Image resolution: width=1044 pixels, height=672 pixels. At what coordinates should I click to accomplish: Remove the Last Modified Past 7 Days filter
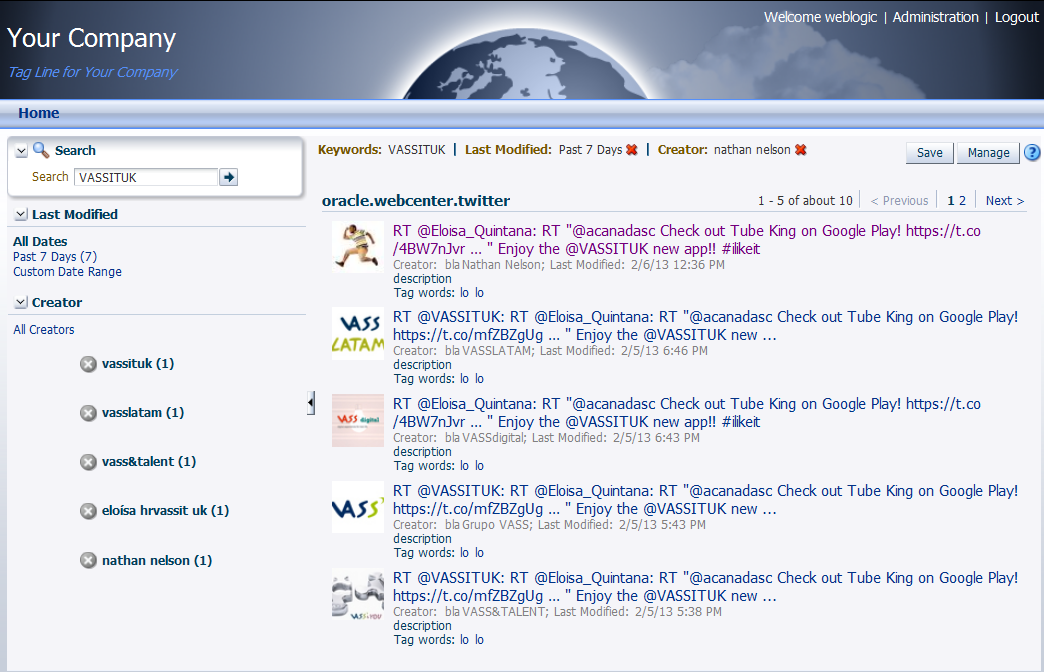631,150
